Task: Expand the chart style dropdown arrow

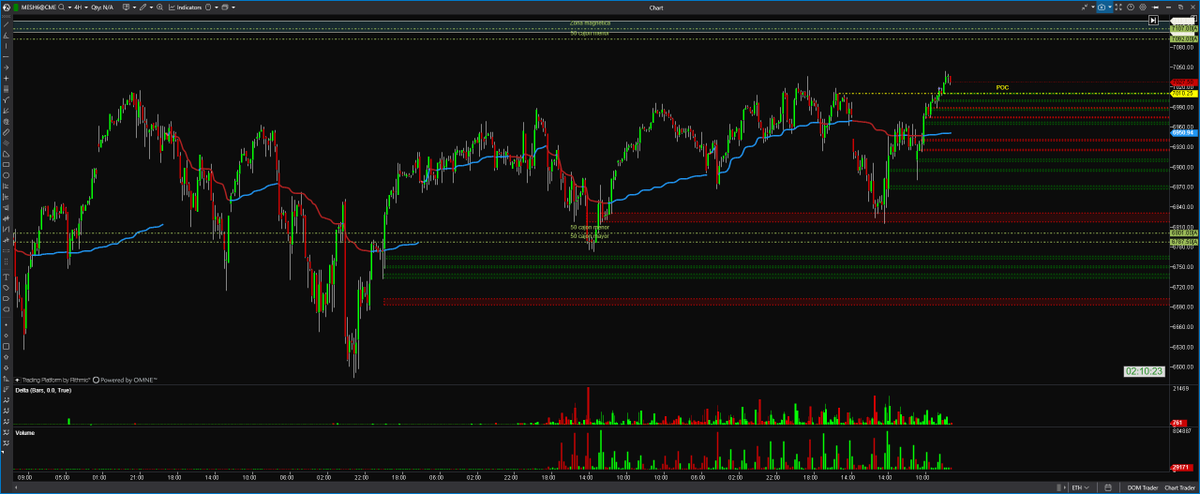Action: pos(135,7)
